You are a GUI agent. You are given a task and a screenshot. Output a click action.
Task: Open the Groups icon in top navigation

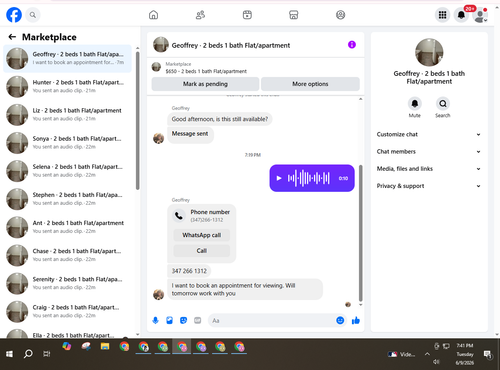[340, 15]
